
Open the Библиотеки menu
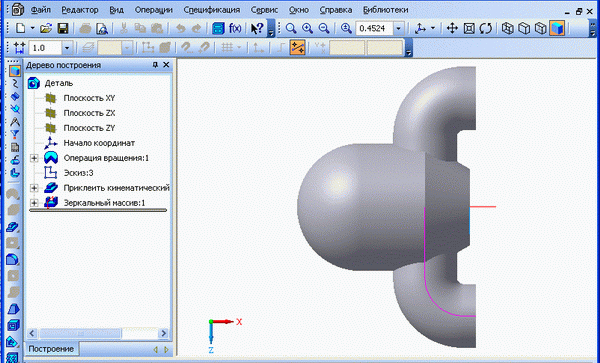coord(385,10)
